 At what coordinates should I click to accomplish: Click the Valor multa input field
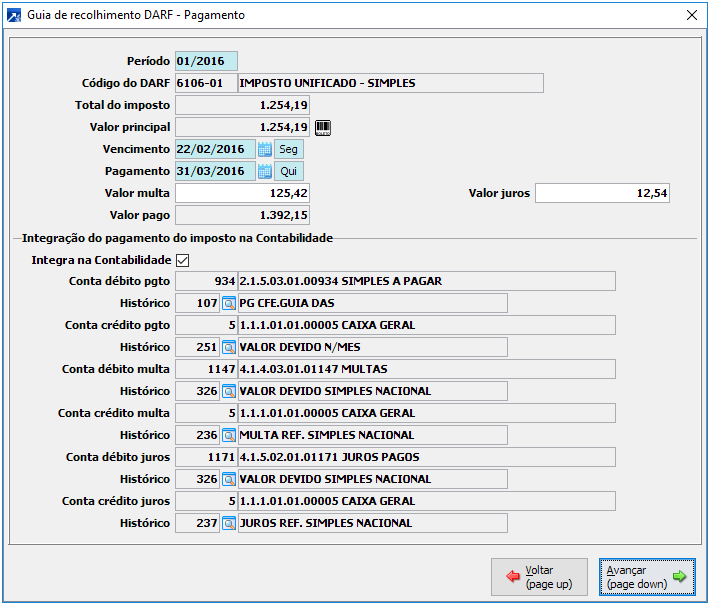(243, 193)
